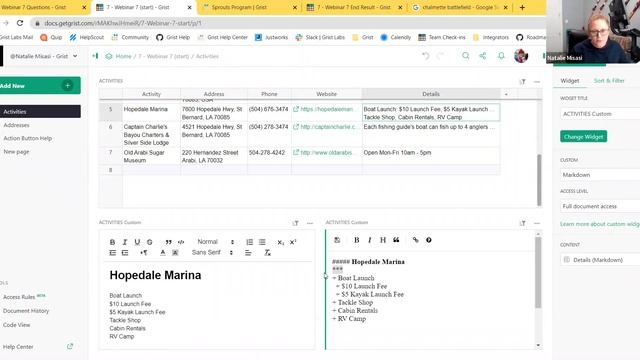Click the Change Widget button
The width and height of the screenshot is (640, 360).
point(583,137)
